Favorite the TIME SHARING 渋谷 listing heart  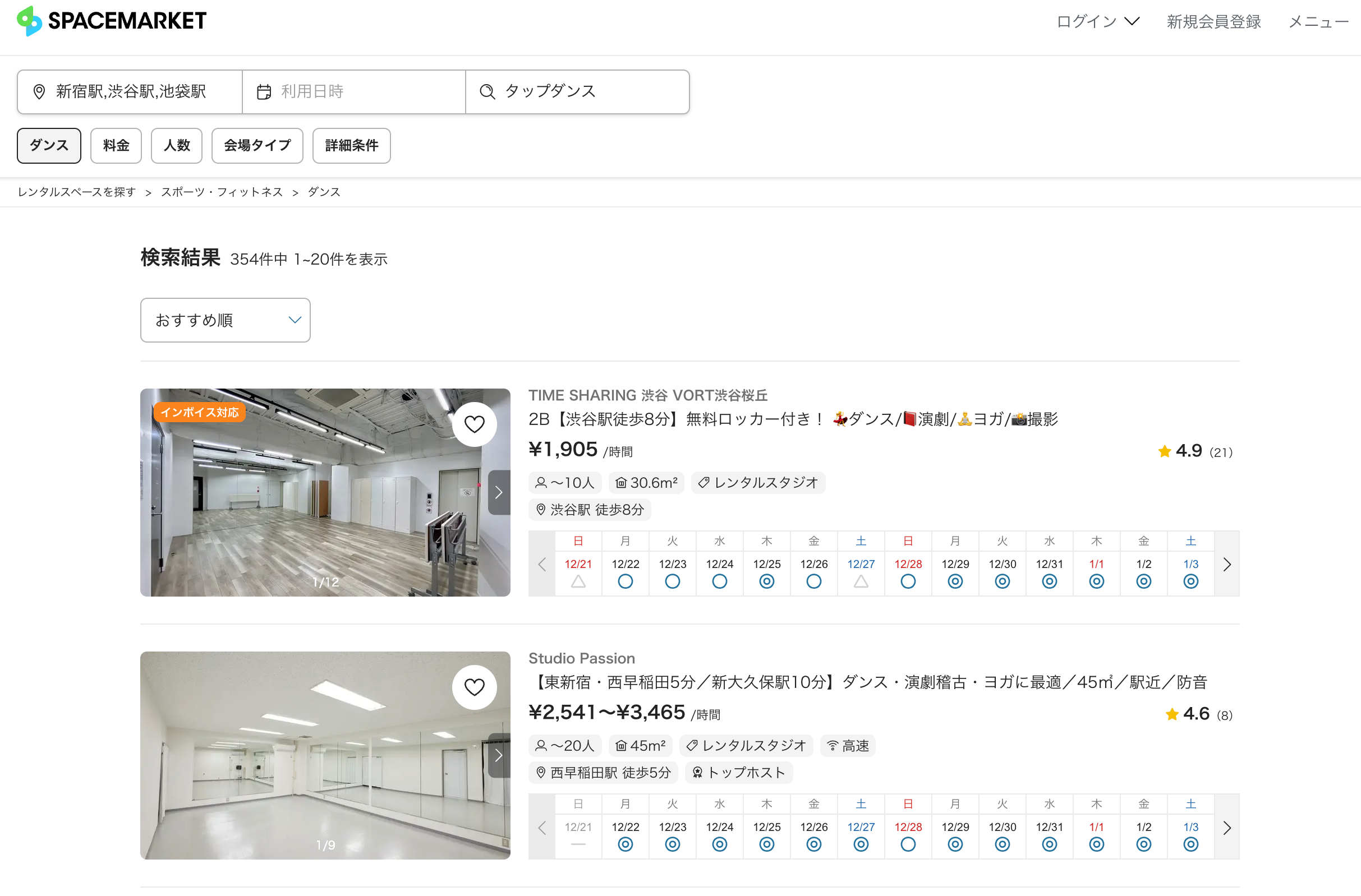474,424
